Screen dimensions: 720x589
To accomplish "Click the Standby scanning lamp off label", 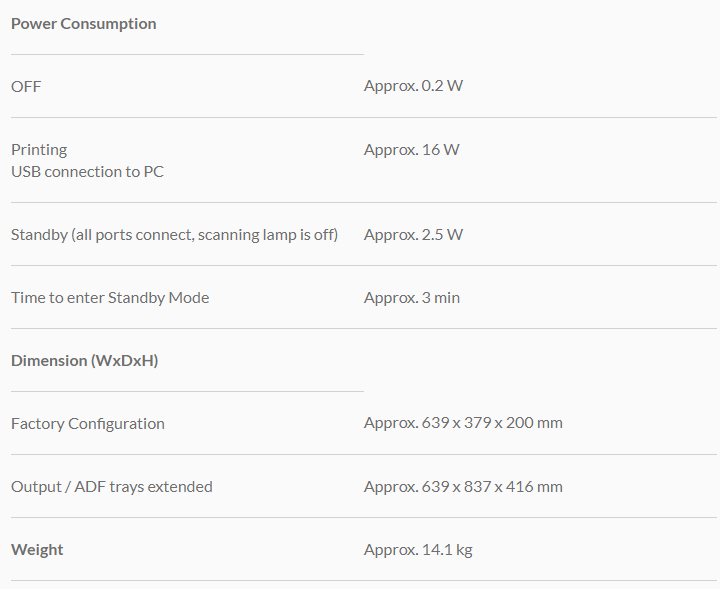I will (174, 235).
